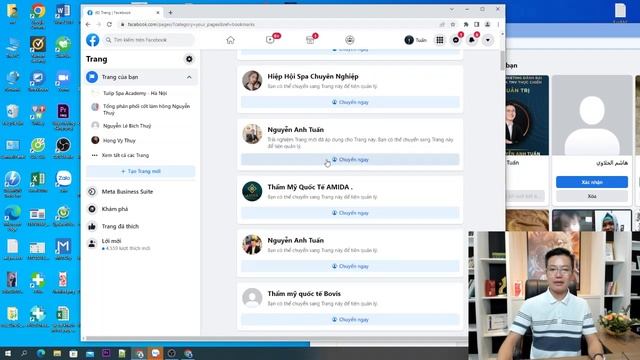Screen dimensions: 640x360
Task: Click the page's vertical scrollbar thumb
Action: [x=502, y=60]
